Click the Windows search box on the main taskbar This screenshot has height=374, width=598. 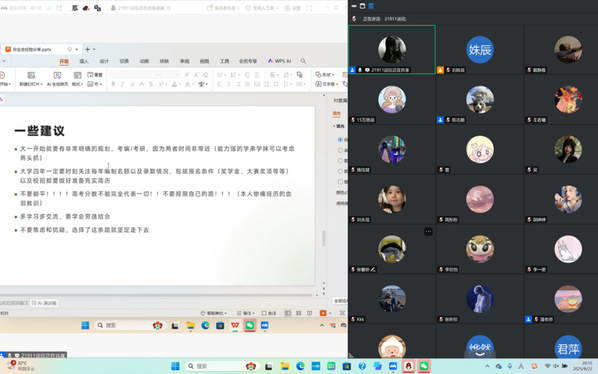point(221,366)
